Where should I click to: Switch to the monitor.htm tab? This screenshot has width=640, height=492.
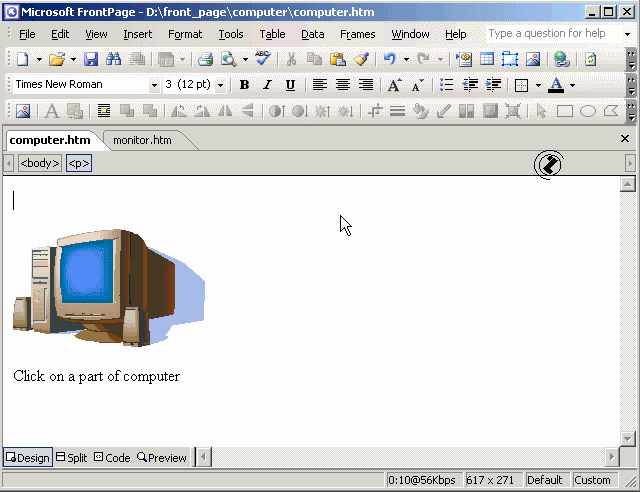pos(142,140)
